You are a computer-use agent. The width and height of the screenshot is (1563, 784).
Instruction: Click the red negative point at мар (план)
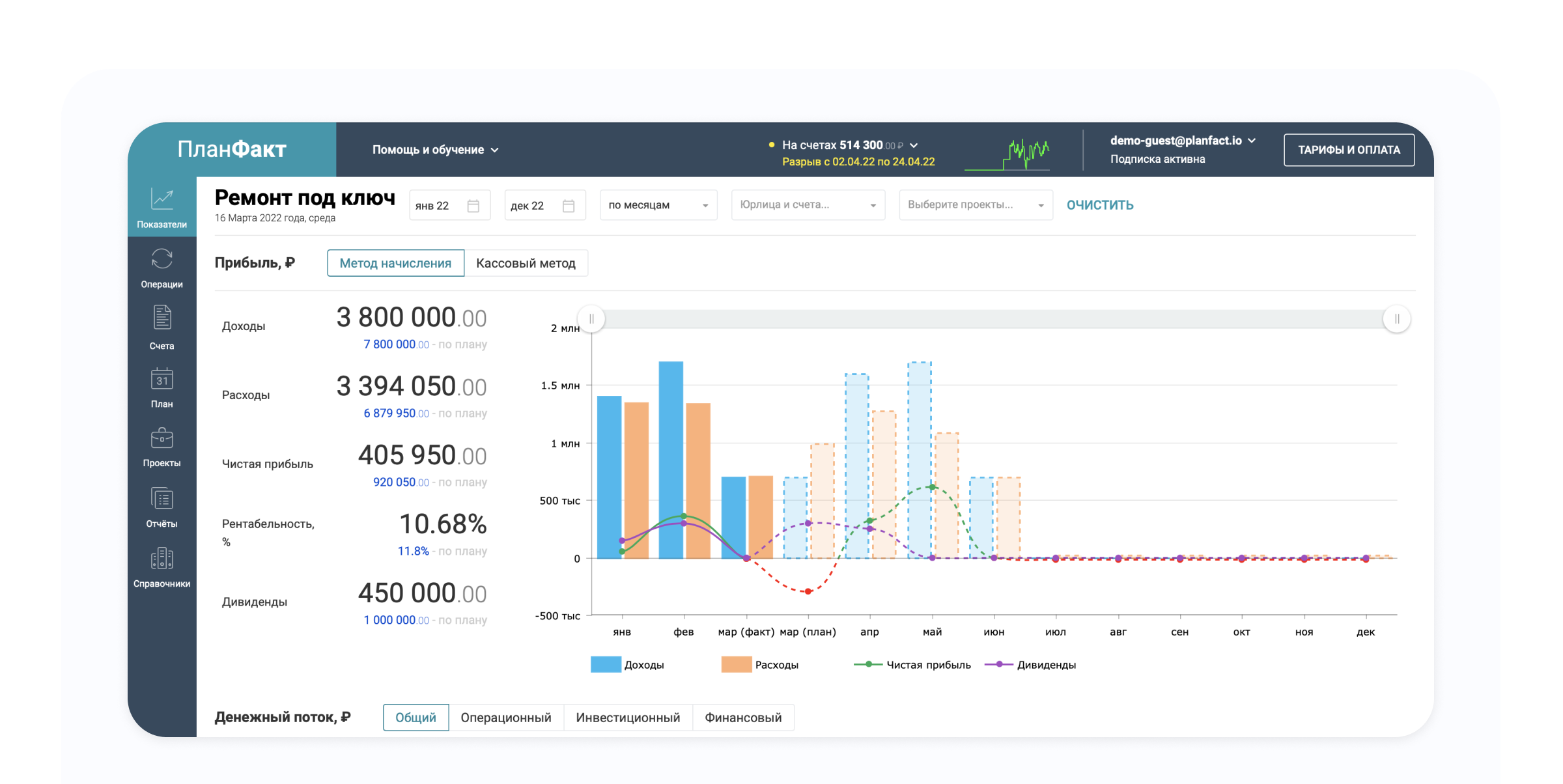[x=808, y=591]
